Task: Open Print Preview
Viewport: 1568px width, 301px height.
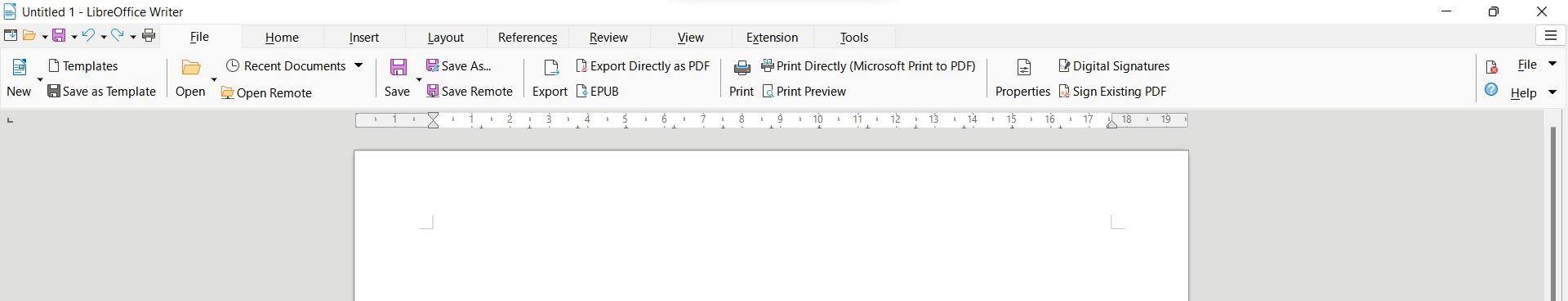Action: [804, 92]
